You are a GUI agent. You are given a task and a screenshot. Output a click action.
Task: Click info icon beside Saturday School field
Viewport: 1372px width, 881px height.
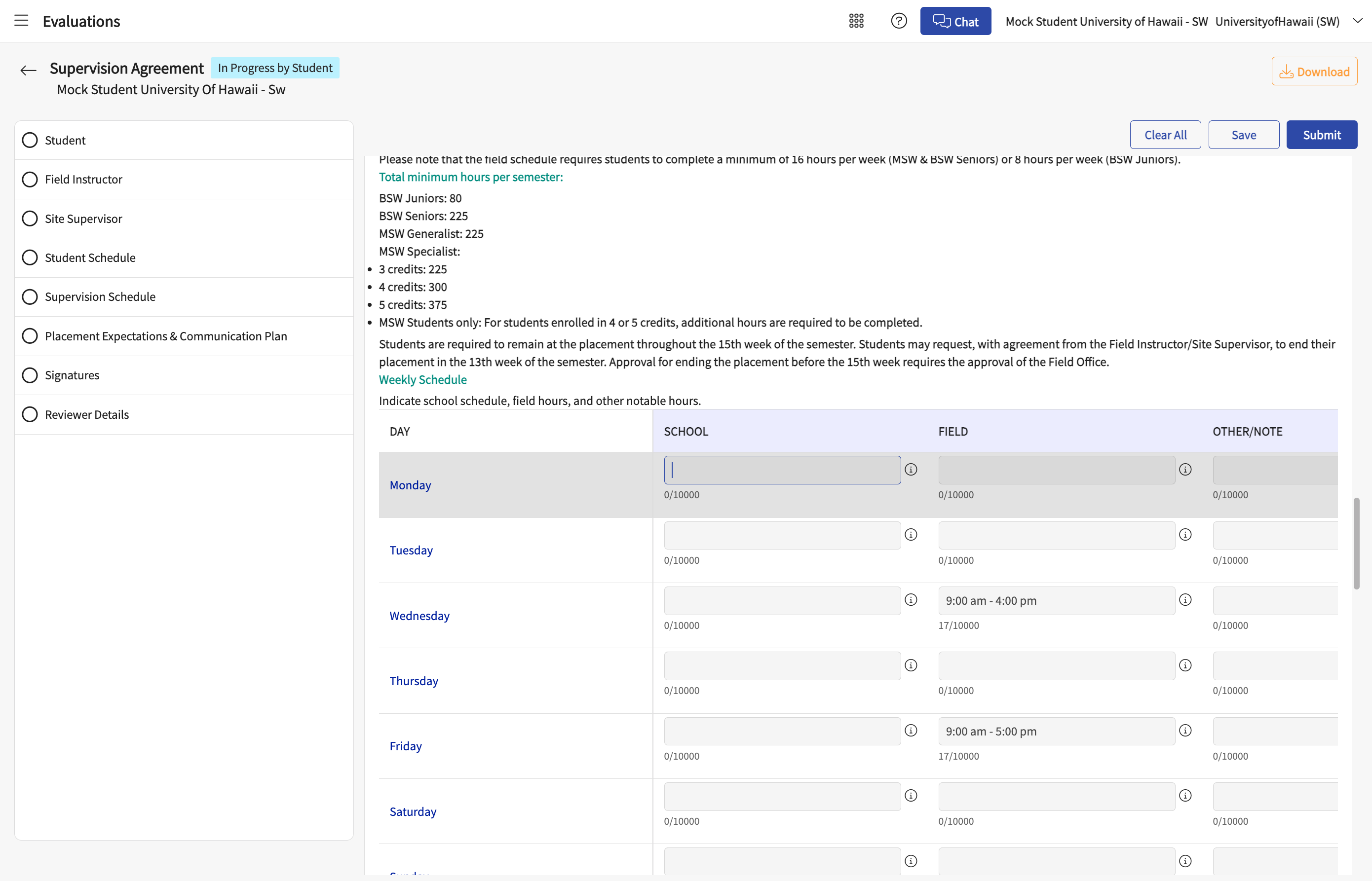[911, 796]
